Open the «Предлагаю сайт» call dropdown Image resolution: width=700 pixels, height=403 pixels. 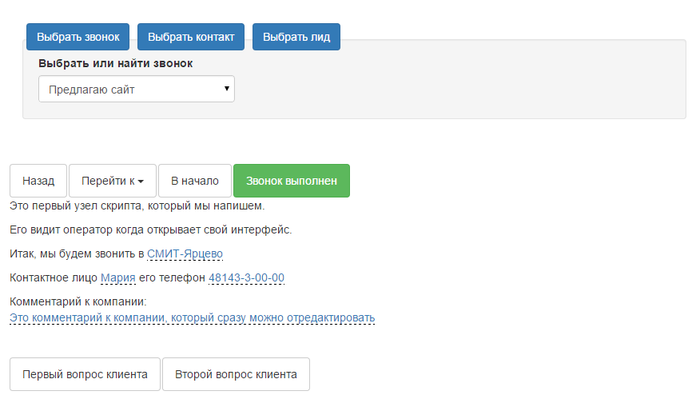[x=136, y=90]
